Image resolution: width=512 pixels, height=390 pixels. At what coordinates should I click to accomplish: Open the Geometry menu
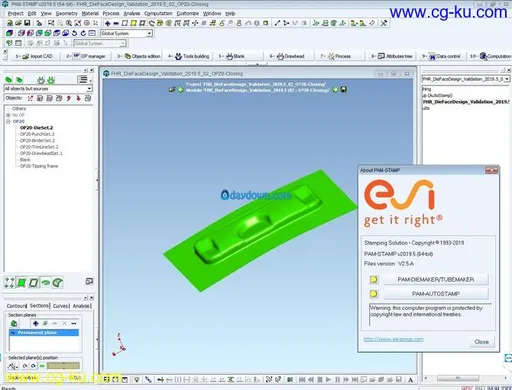click(x=67, y=13)
